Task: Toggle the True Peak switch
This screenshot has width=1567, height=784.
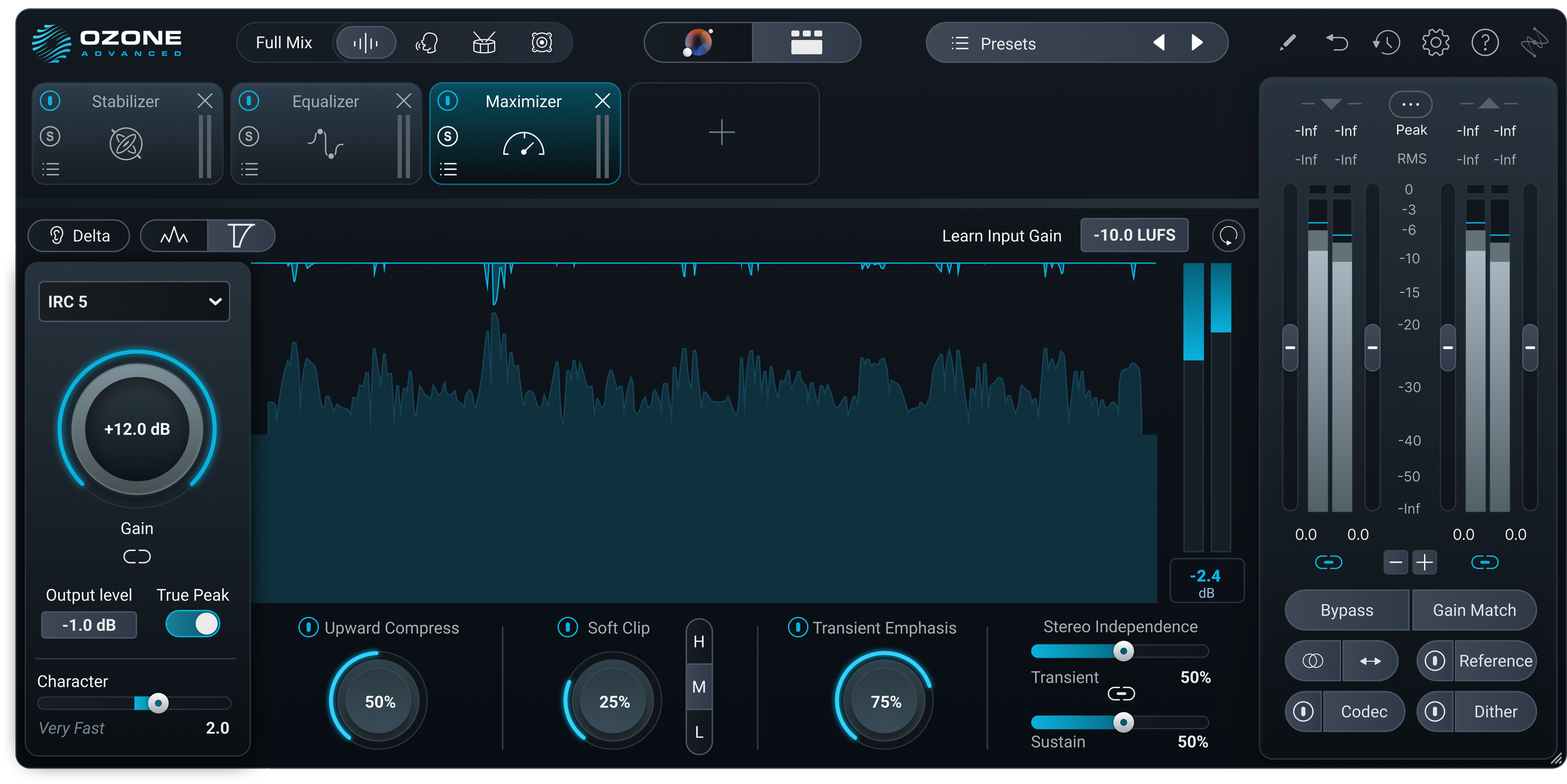Action: [192, 624]
